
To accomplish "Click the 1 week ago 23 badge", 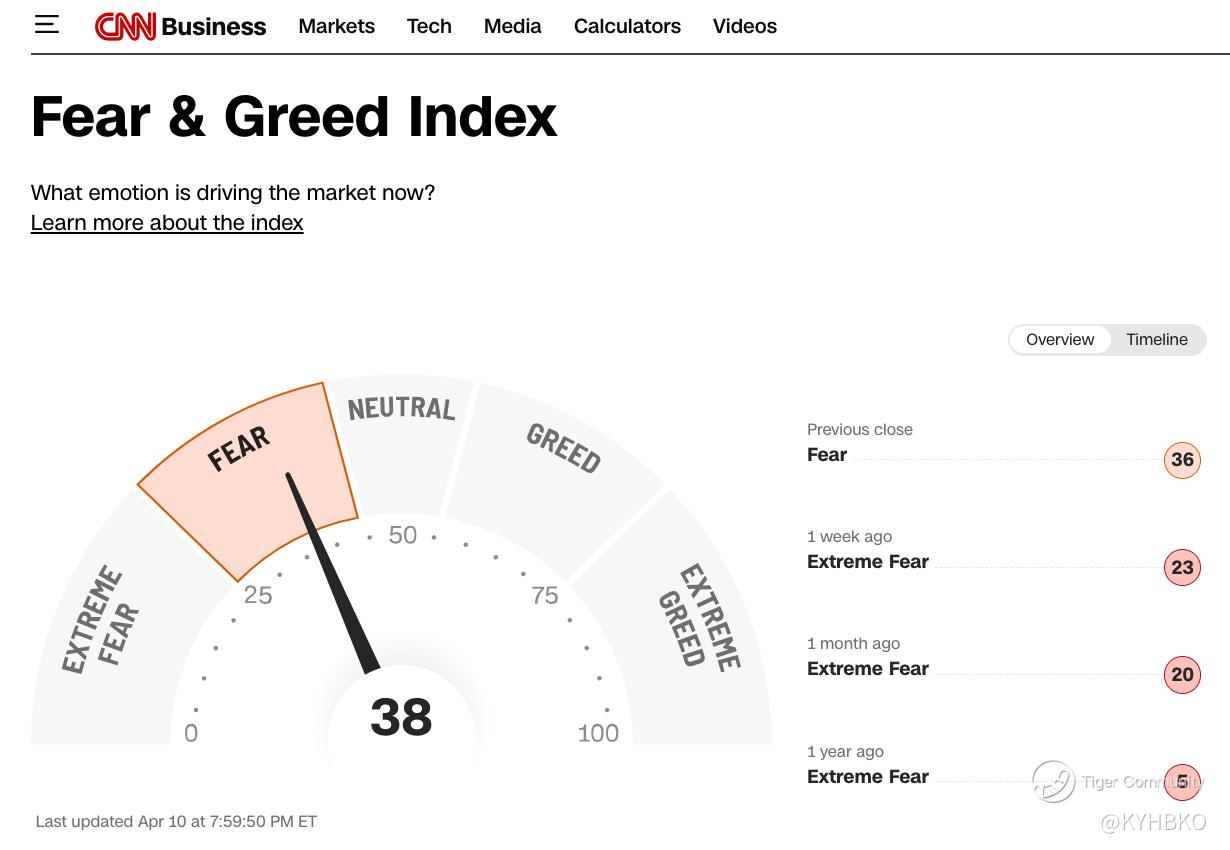I will pos(1182,568).
